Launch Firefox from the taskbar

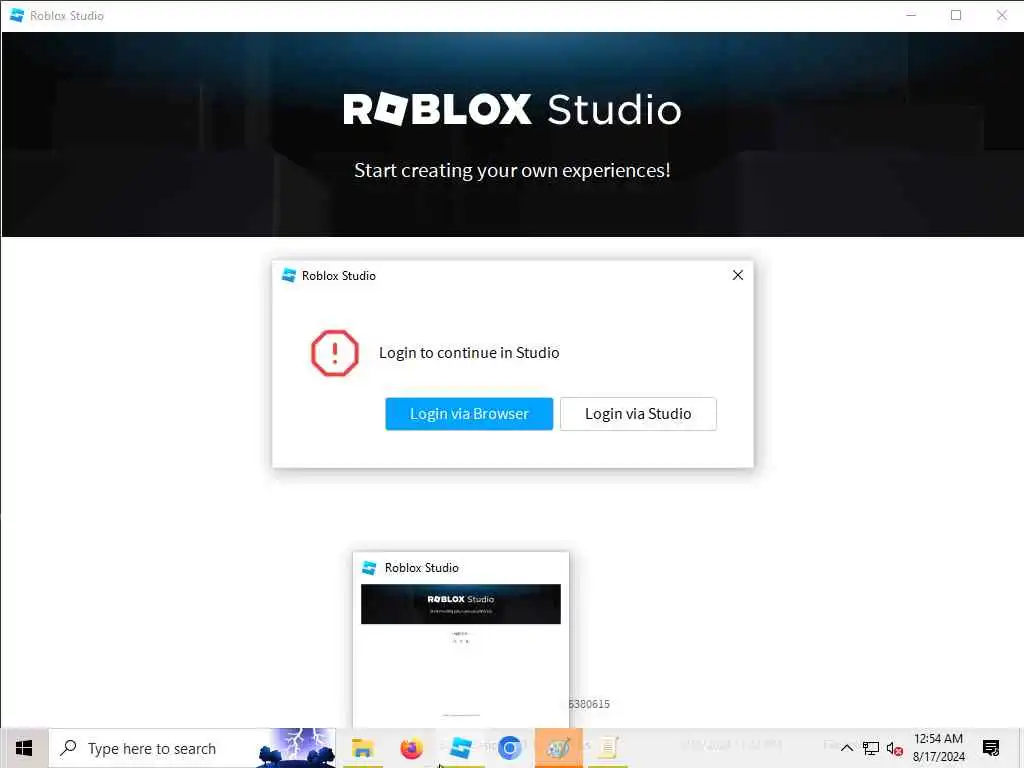pos(411,748)
